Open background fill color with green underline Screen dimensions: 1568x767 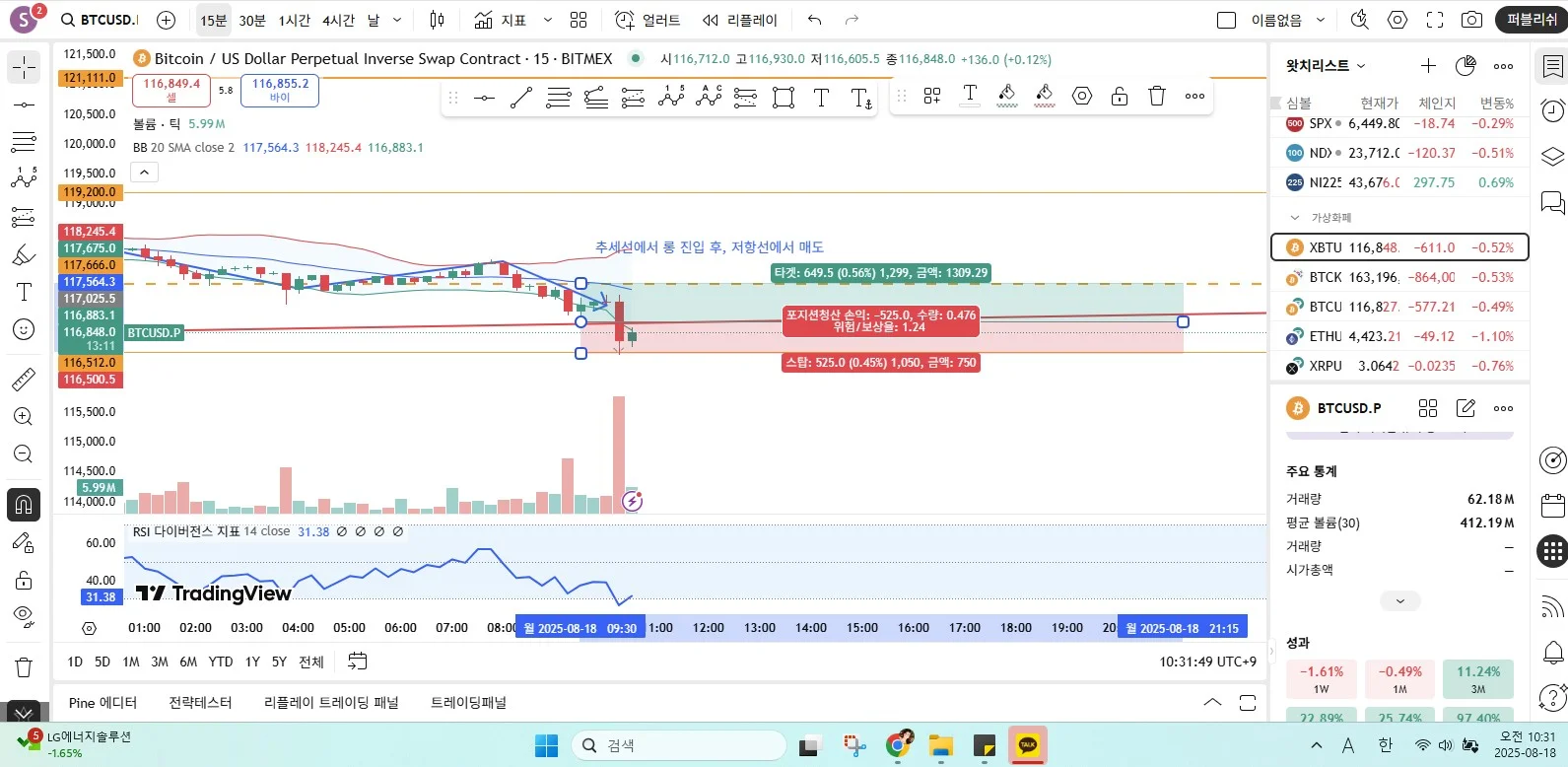(1007, 96)
